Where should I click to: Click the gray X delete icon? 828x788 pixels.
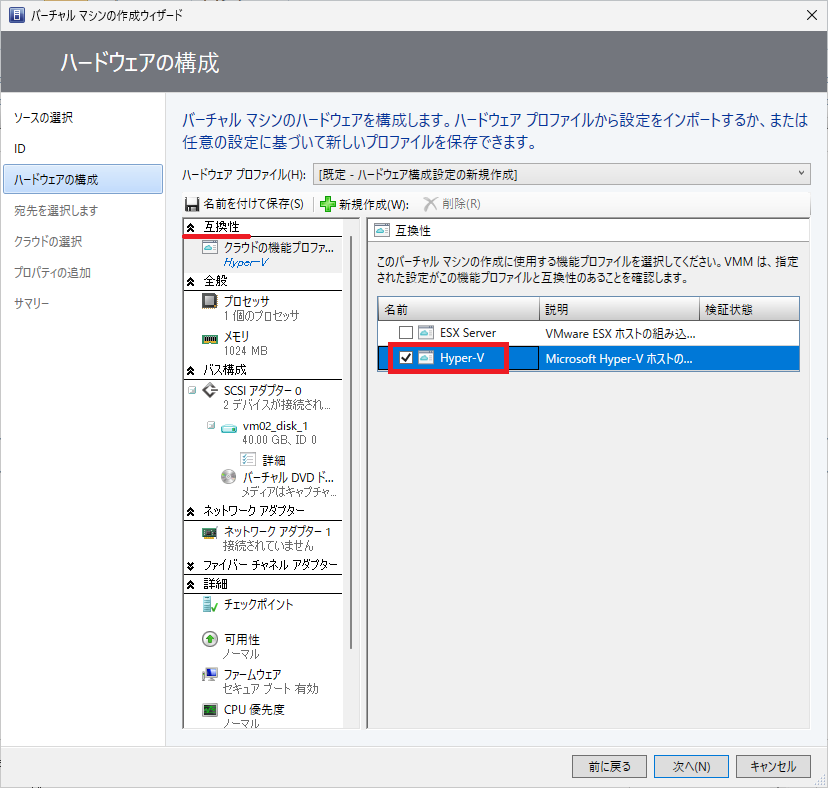(x=430, y=204)
